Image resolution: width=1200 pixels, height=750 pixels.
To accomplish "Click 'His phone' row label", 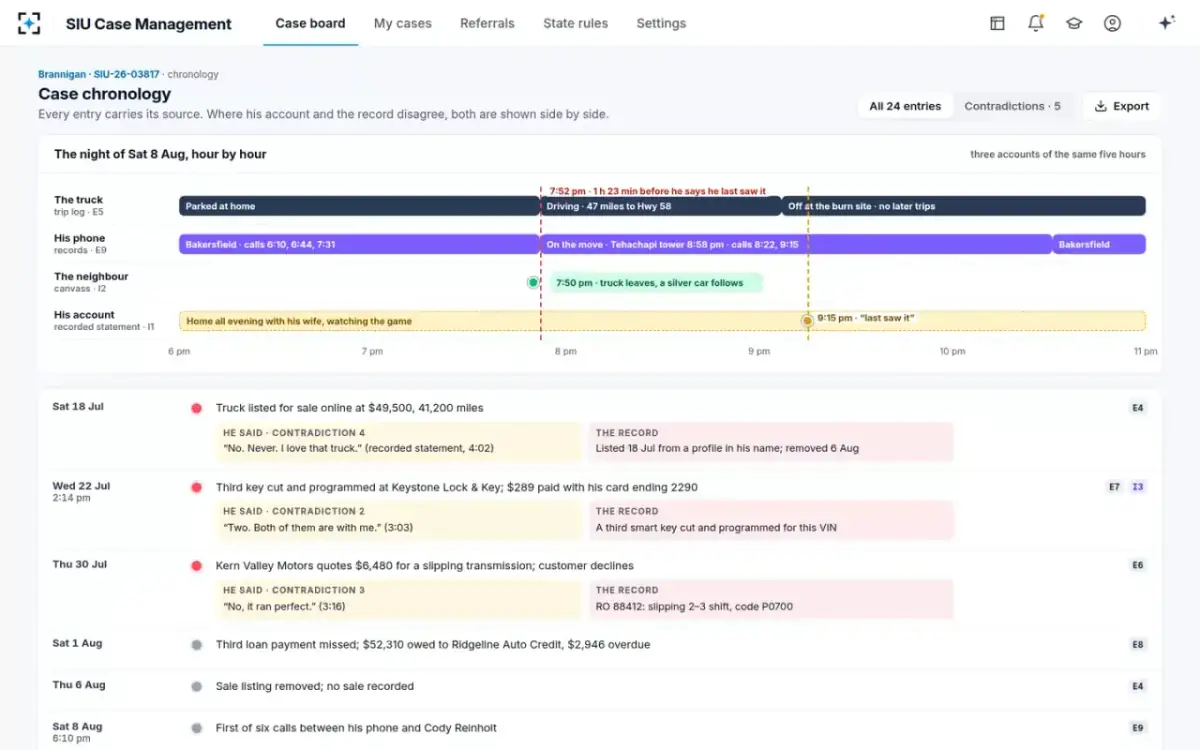I will pyautogui.click(x=79, y=238).
